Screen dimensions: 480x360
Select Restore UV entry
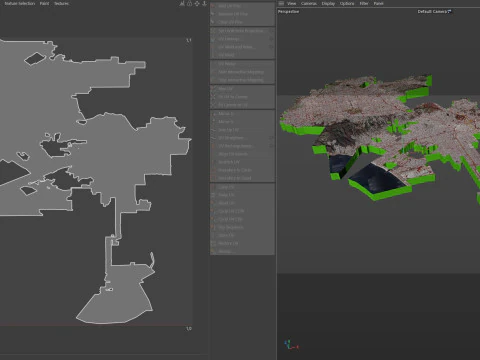[242, 243]
